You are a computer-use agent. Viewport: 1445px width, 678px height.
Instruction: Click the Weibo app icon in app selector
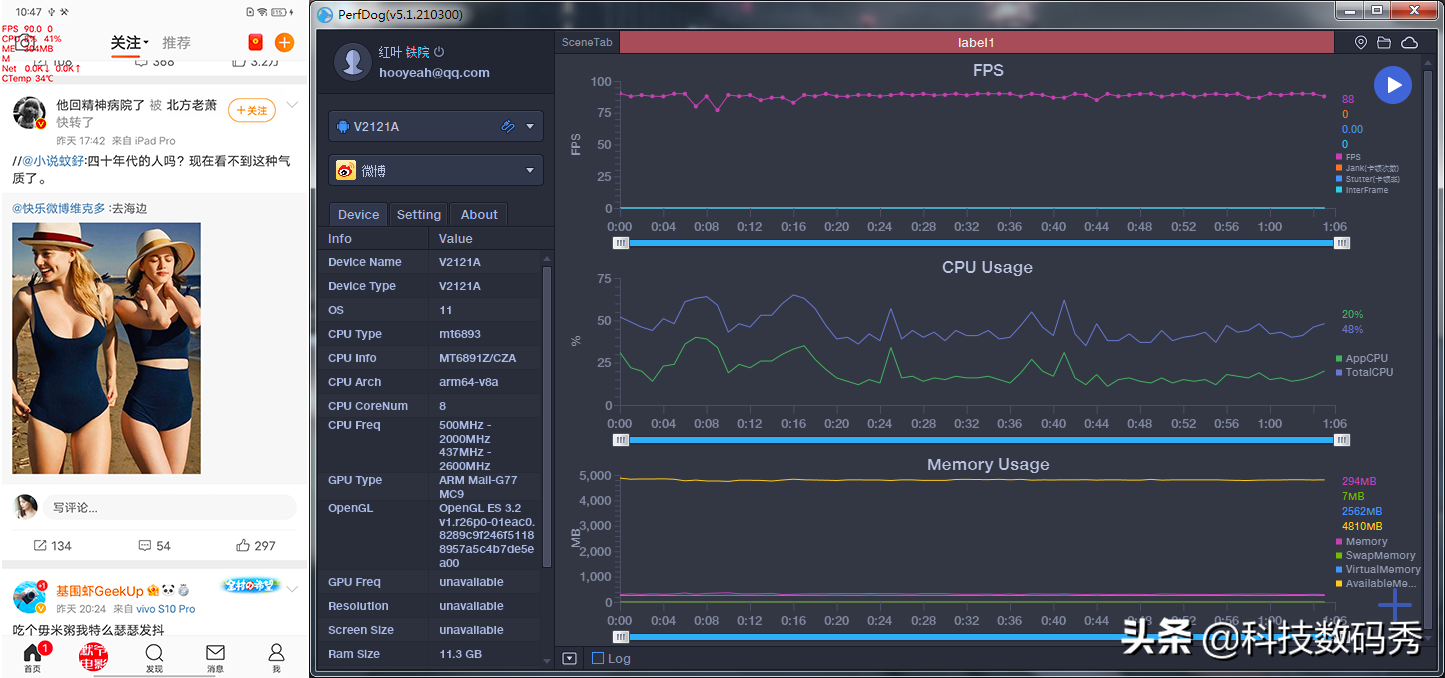click(x=345, y=171)
